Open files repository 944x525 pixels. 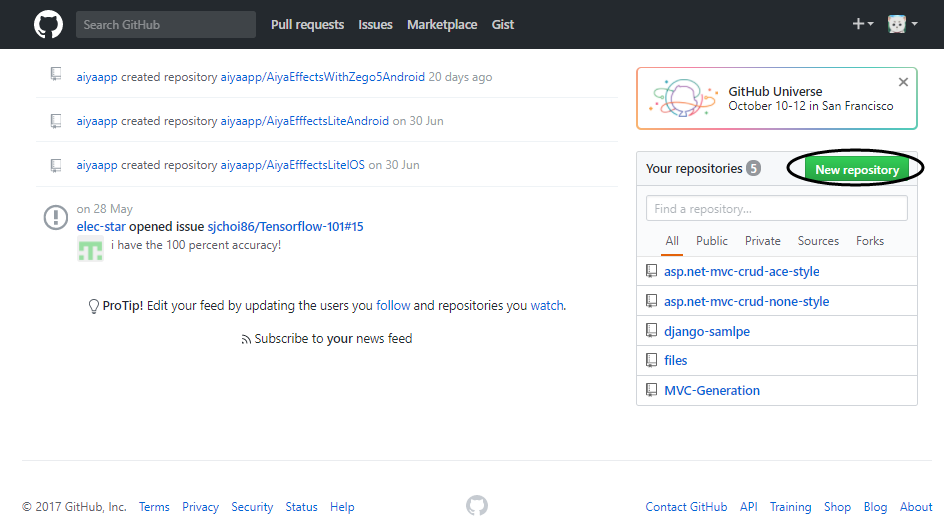[x=675, y=361]
